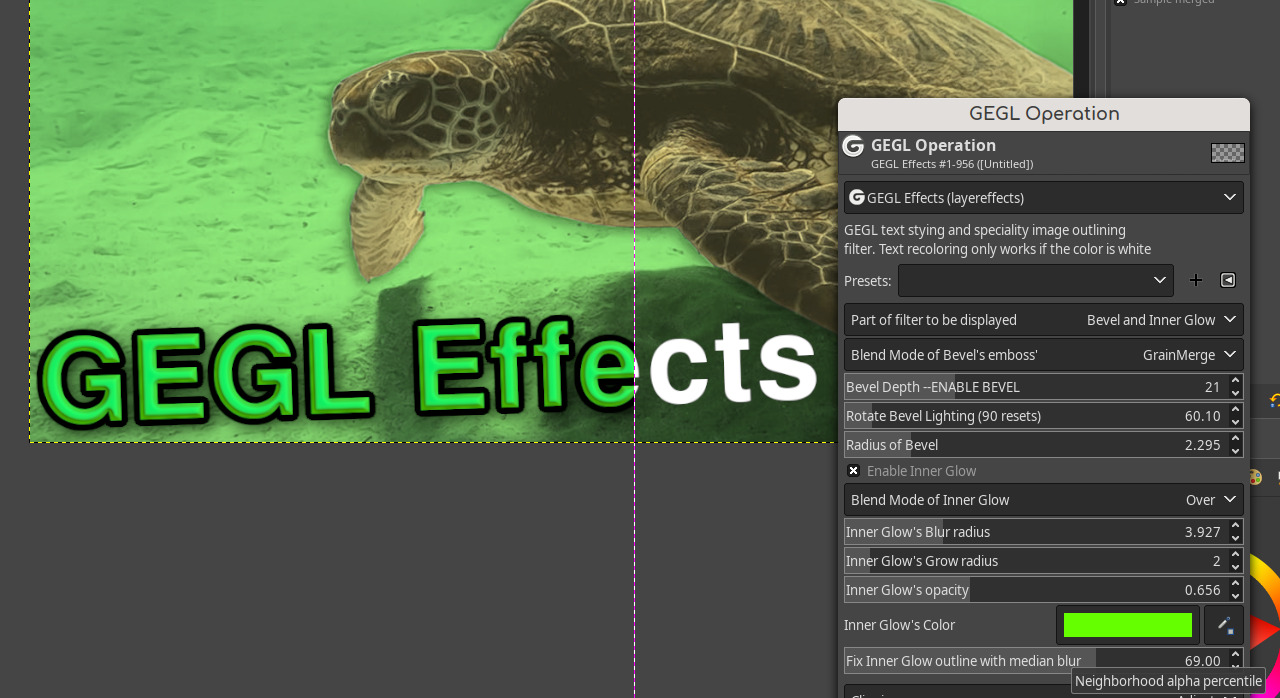Click the GEGL logo icon in dialog header
Screen dimensions: 1280x698
point(853,146)
